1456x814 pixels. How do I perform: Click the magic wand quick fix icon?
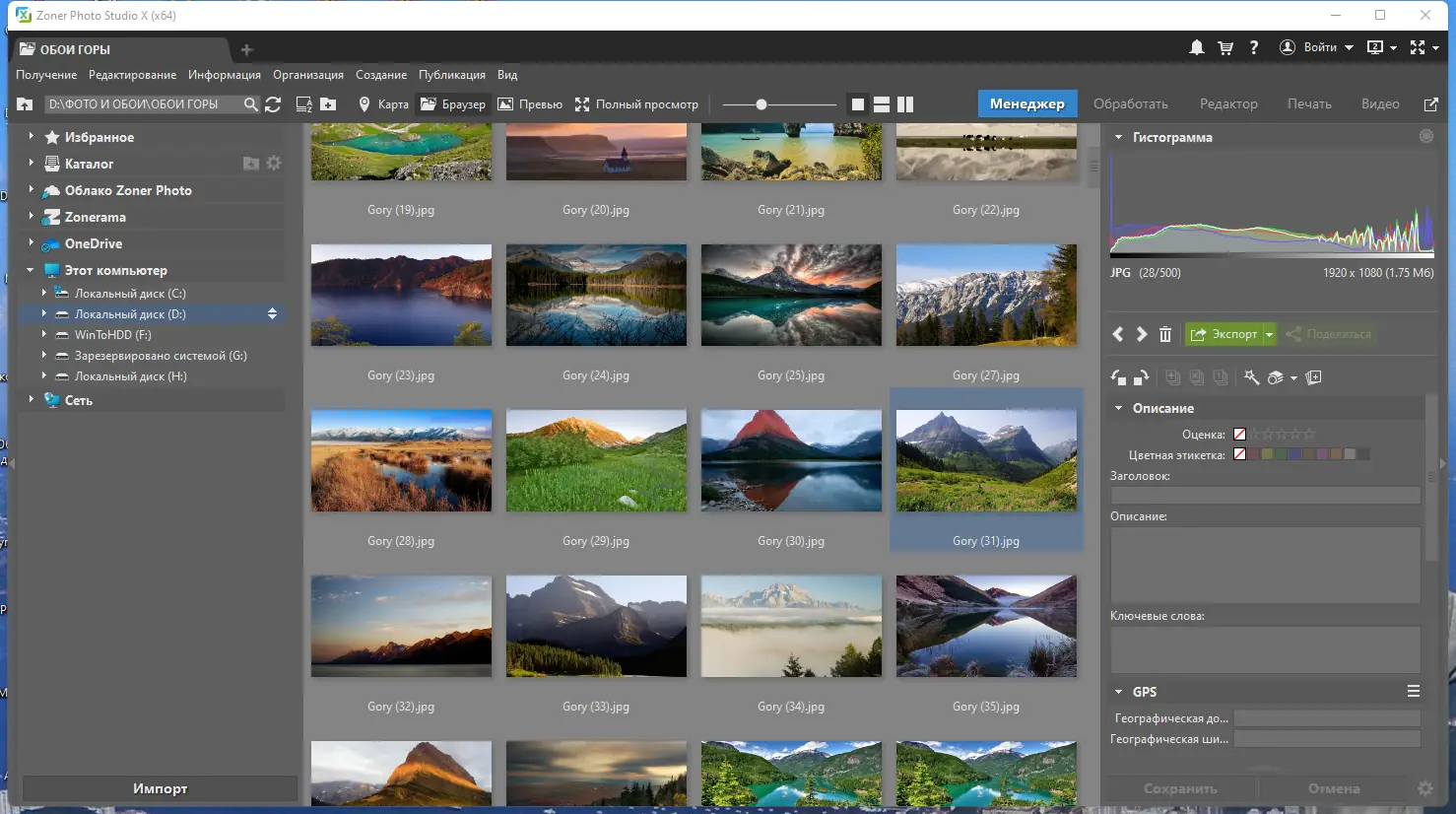point(1251,377)
